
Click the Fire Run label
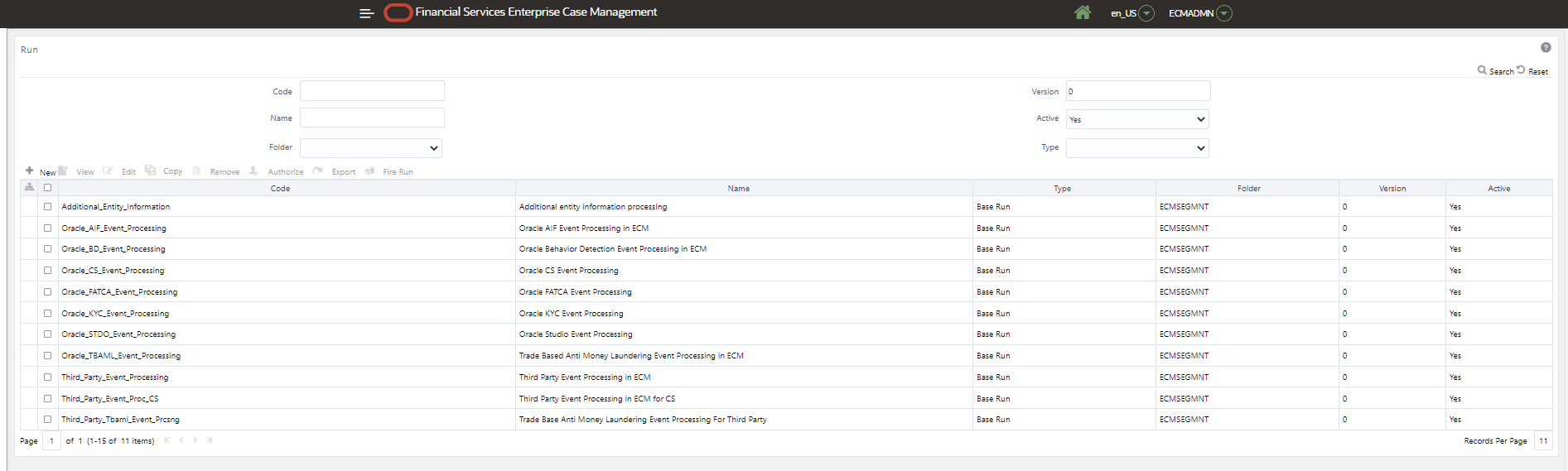398,172
